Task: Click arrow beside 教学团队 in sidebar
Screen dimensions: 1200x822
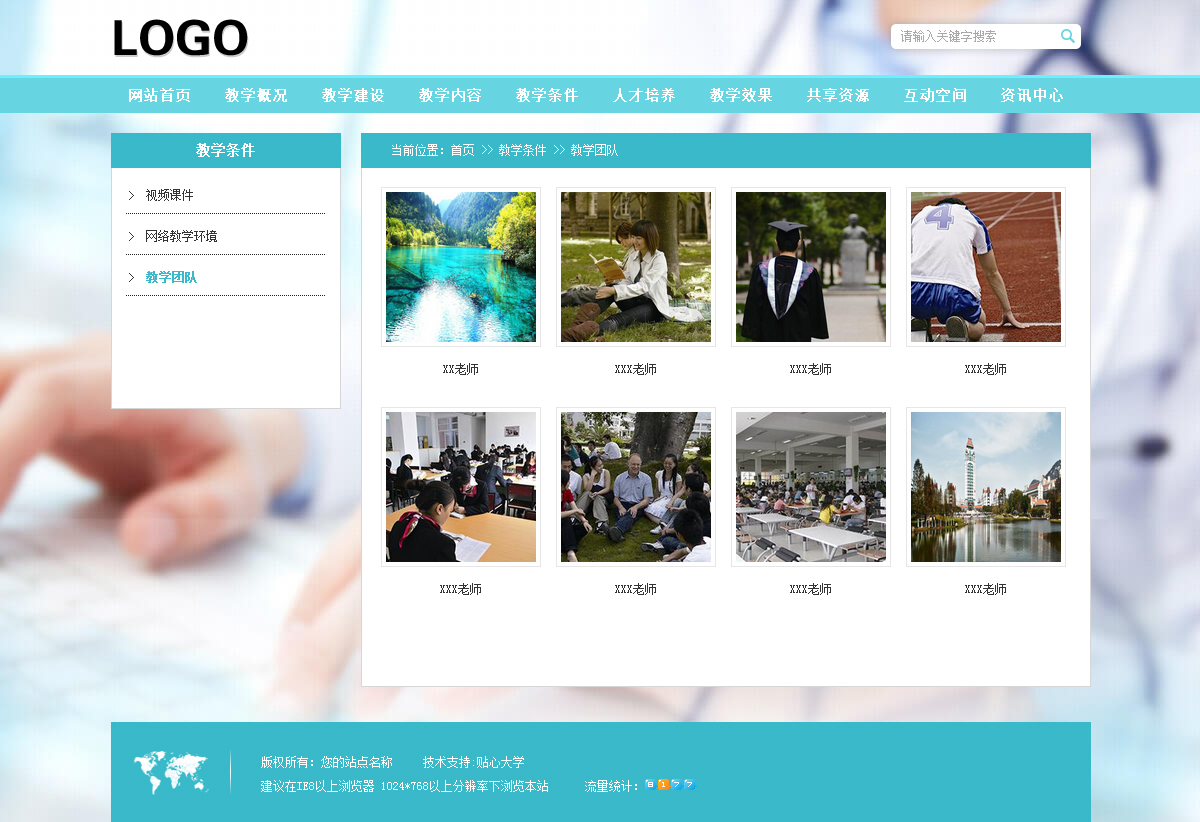Action: click(x=131, y=278)
